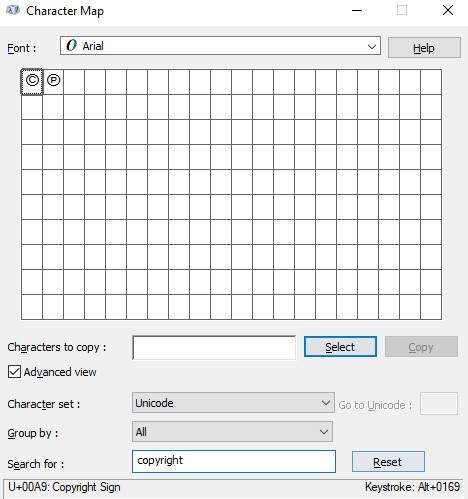Viewport: 468px width, 499px height.
Task: Click the empty grid cell right of ℗
Action: pyautogui.click(x=74, y=82)
